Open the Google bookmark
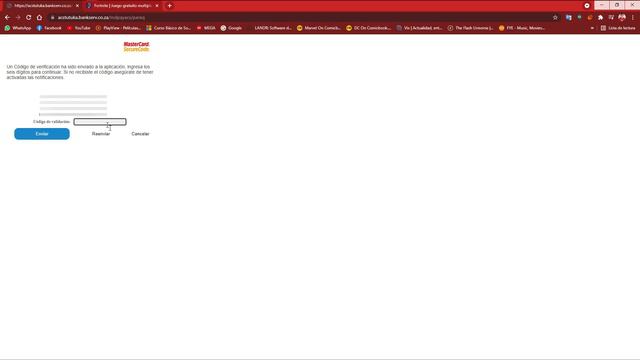640x360 pixels. point(231,28)
